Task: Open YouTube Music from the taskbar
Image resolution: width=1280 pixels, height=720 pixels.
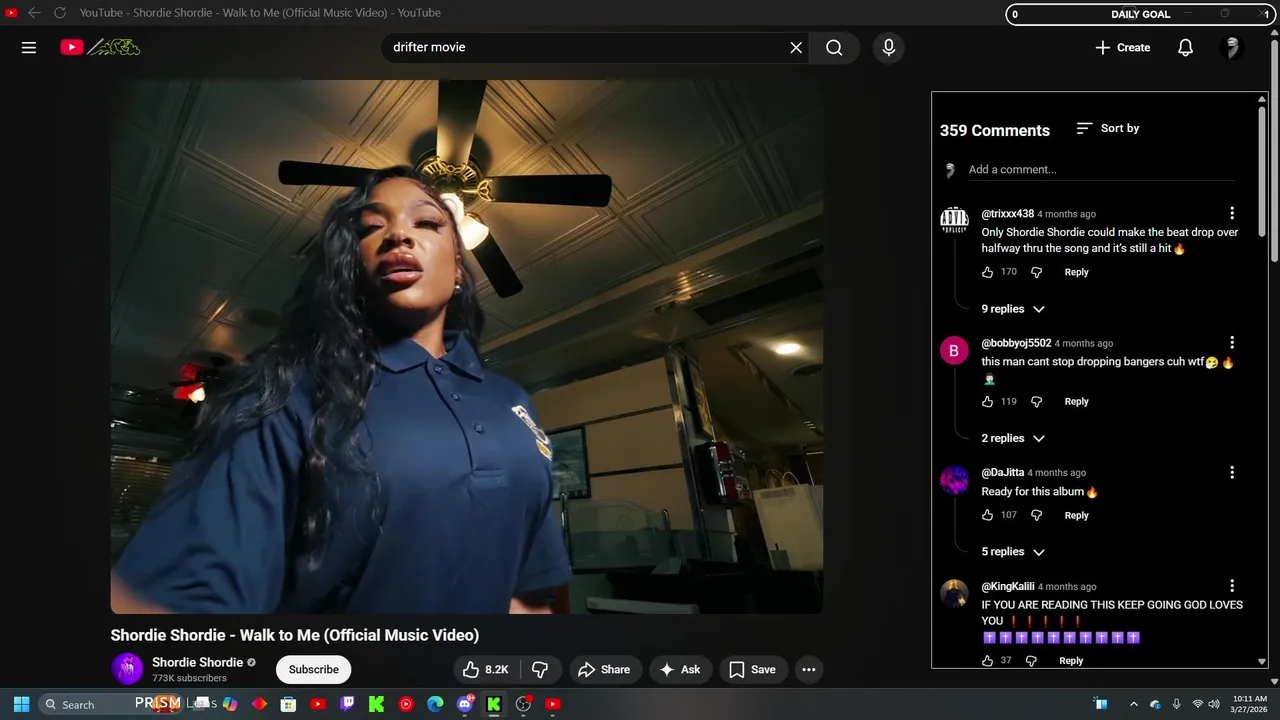Action: (406, 704)
